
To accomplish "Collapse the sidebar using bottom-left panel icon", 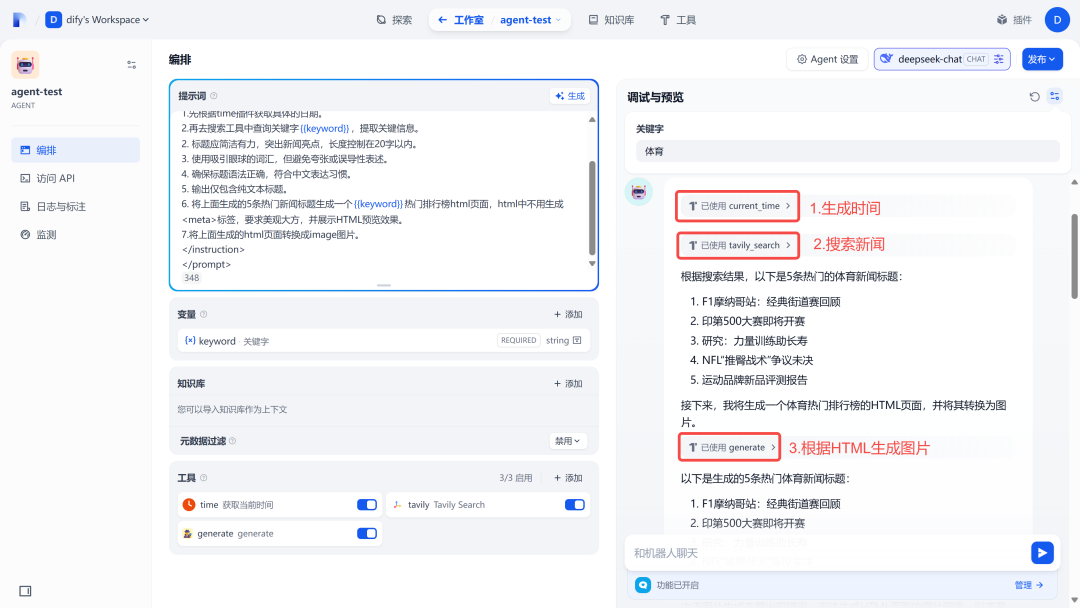I will [25, 590].
